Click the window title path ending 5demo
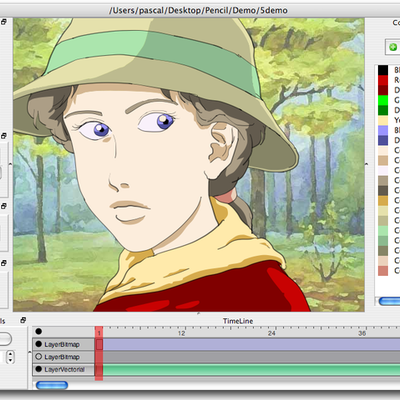The width and height of the screenshot is (400, 400). pyautogui.click(x=198, y=10)
